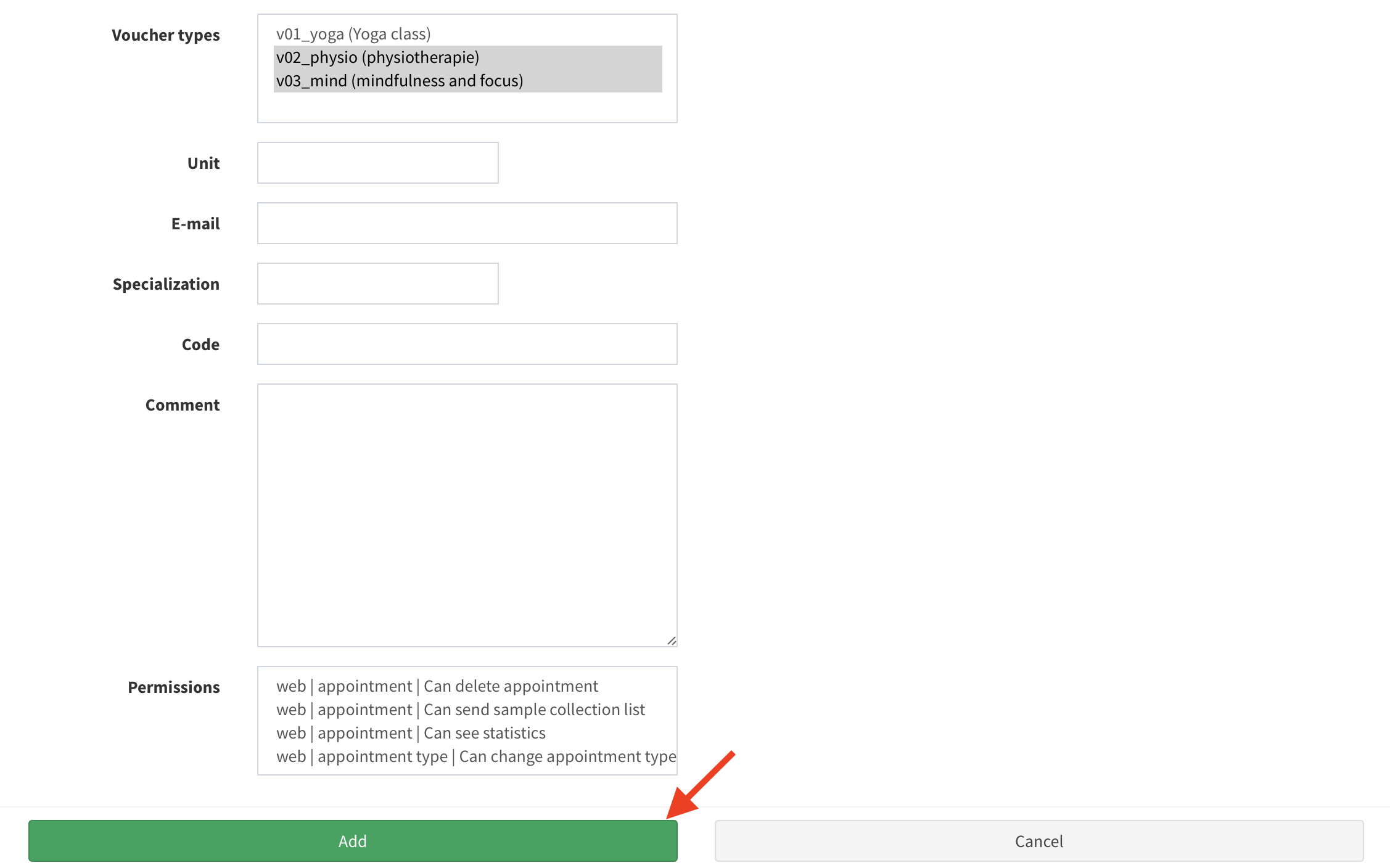This screenshot has width=1390, height=868.
Task: Click the E-mail field label
Action: (195, 224)
